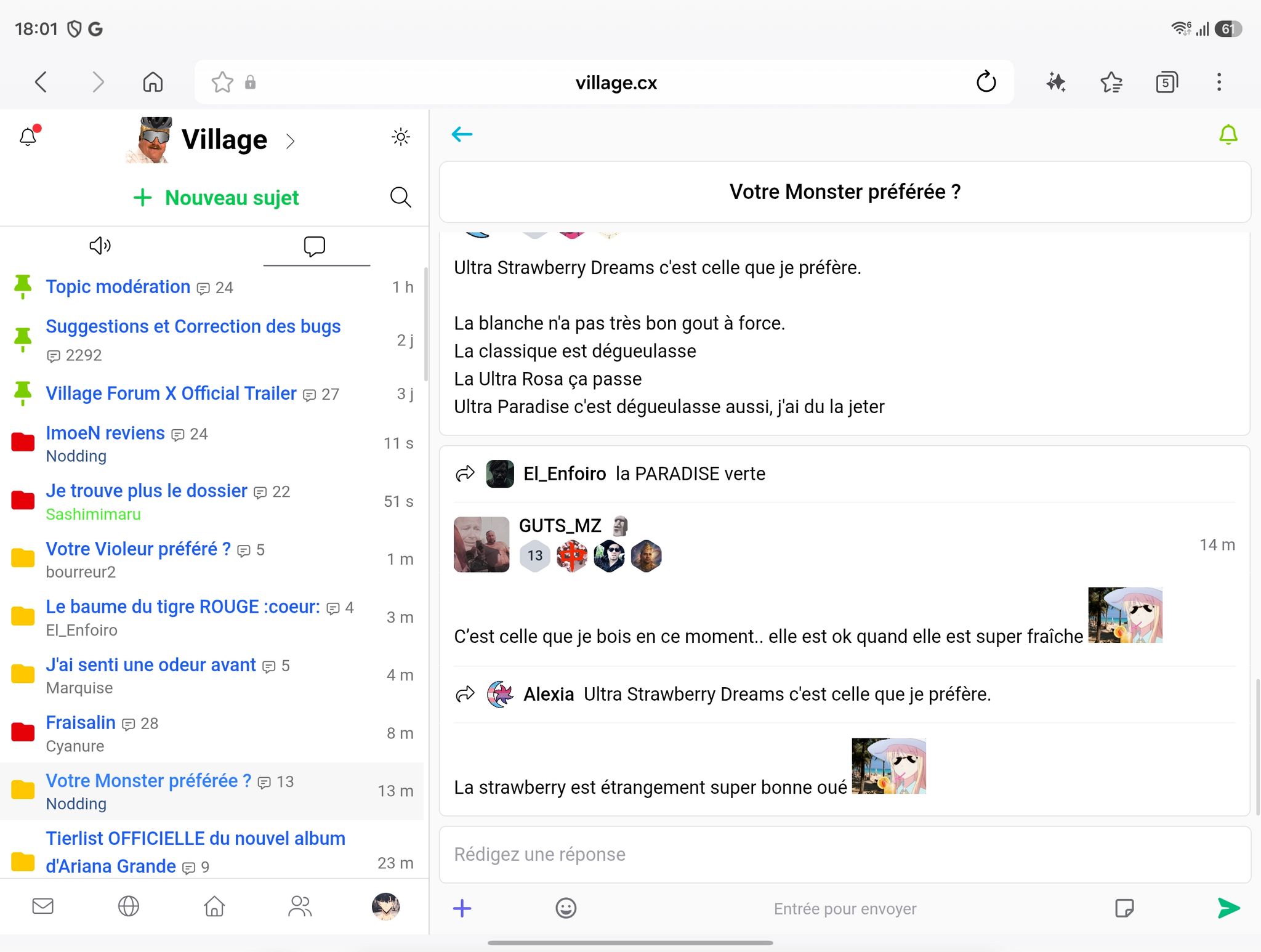Image resolution: width=1261 pixels, height=952 pixels.
Task: Click Nouveau sujet button
Action: coord(216,198)
